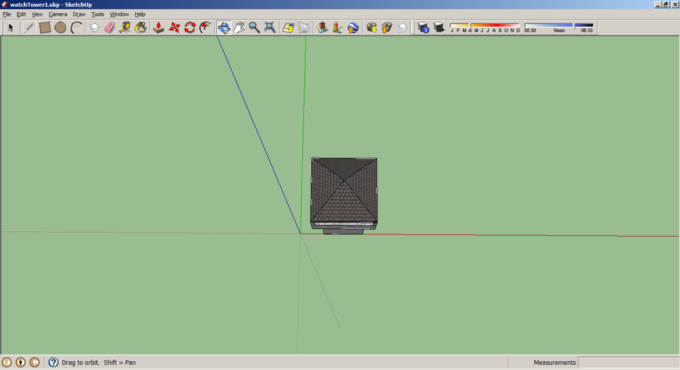Click the Photo Textures icon
680x370 pixels.
pos(337,28)
